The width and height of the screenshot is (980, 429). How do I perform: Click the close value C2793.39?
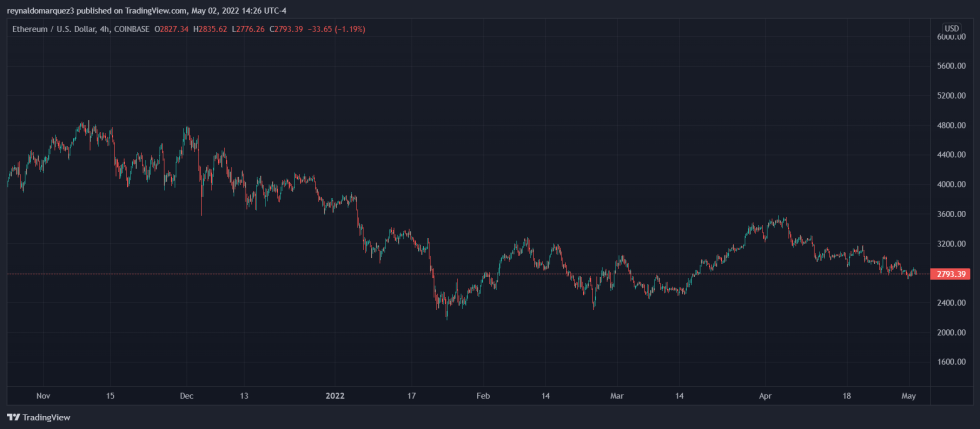pyautogui.click(x=286, y=29)
